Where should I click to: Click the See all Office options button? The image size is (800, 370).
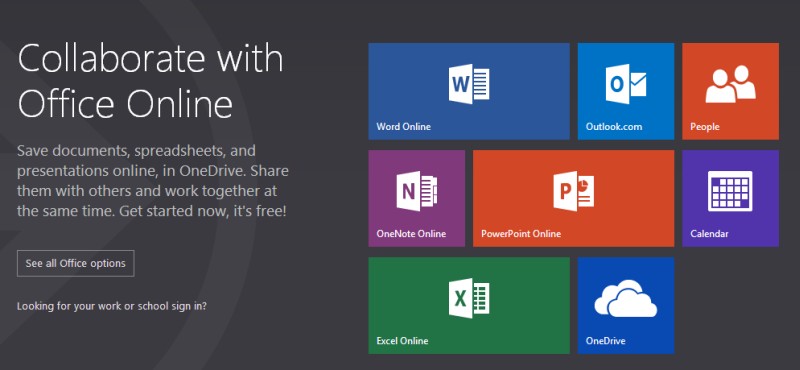[x=76, y=263]
